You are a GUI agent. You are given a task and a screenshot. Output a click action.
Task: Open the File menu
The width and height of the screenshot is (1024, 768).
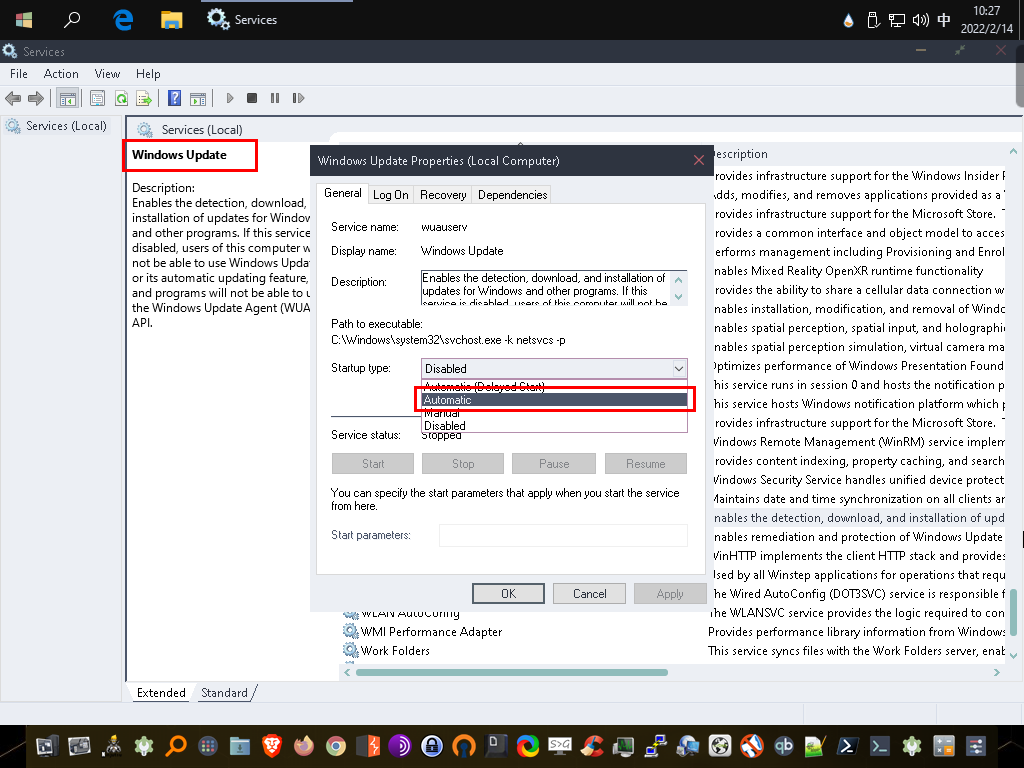[x=19, y=74]
